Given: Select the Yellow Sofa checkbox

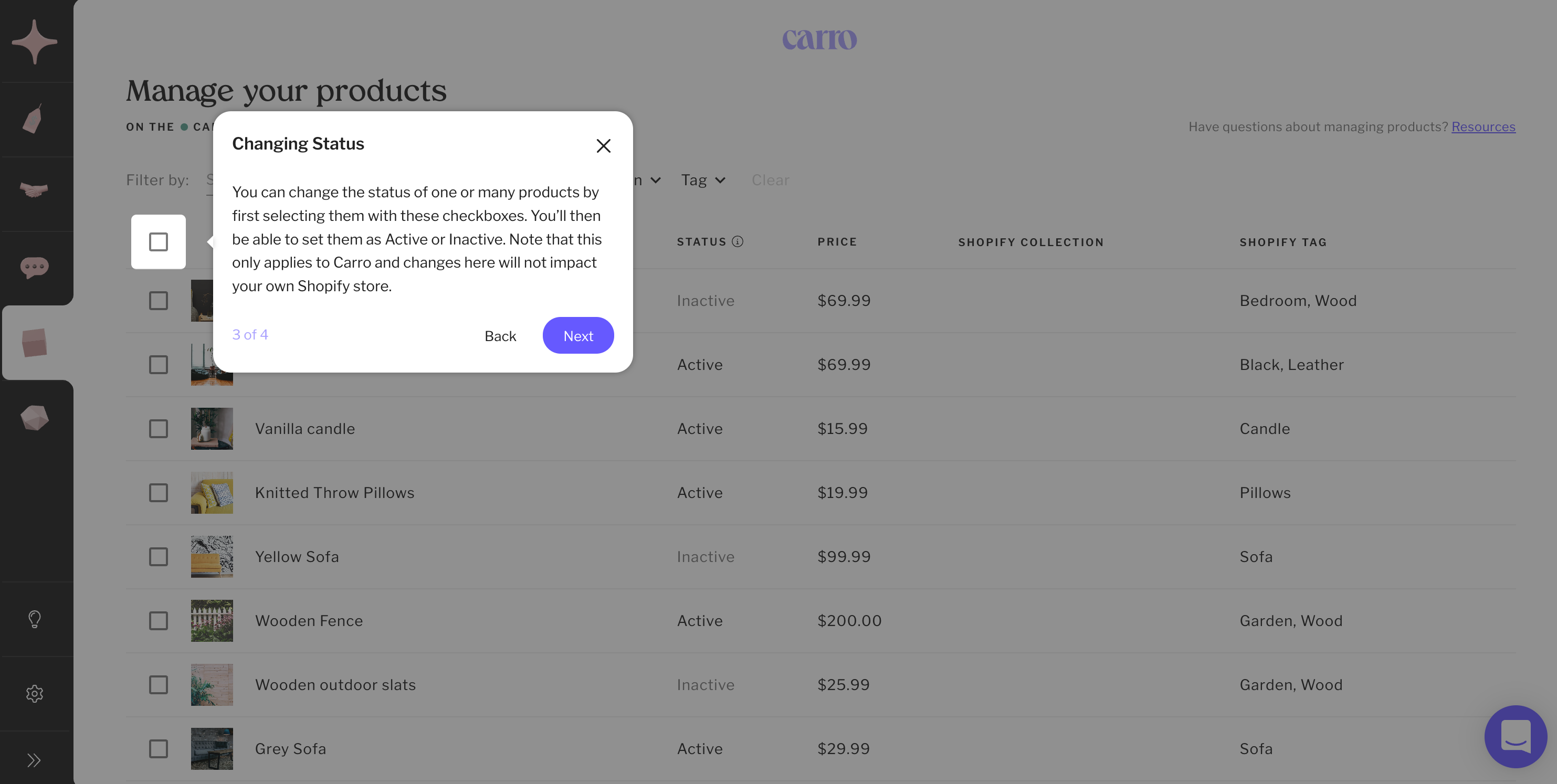Looking at the screenshot, I should [x=159, y=557].
